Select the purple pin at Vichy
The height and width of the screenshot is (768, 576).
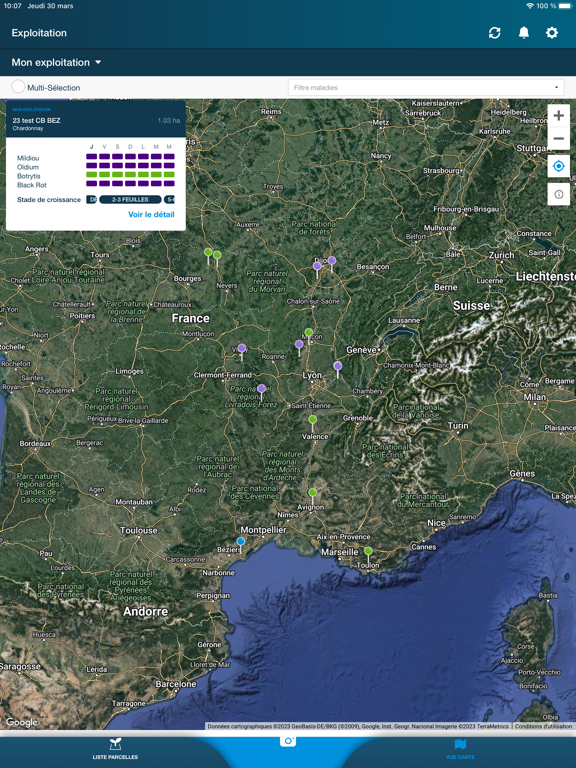coord(241,351)
